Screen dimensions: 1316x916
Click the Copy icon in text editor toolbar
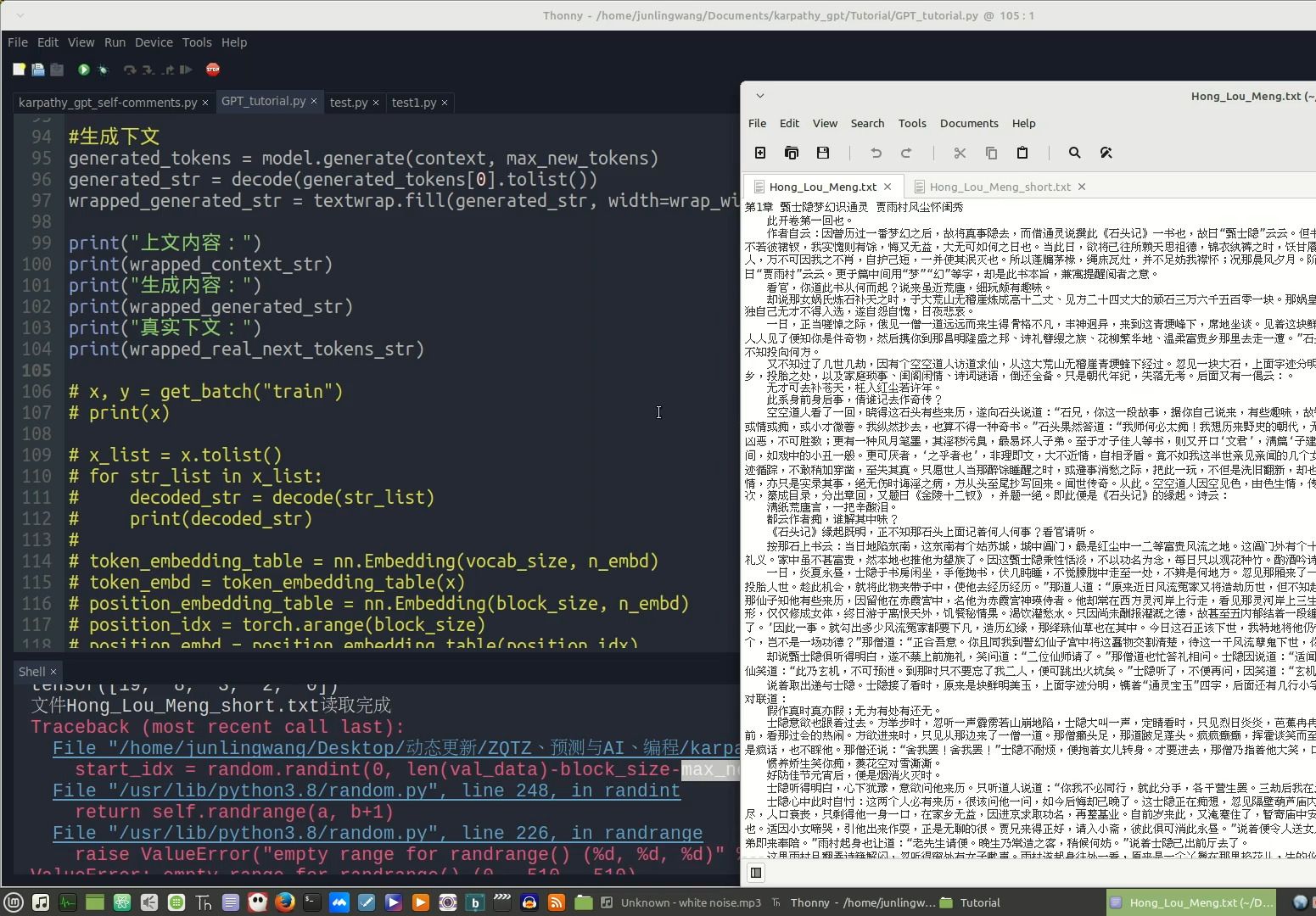coord(991,153)
